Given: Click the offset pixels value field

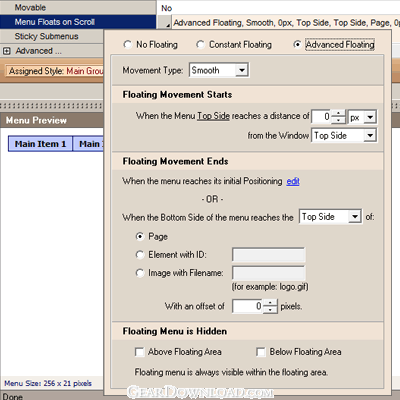Looking at the screenshot, I should [248, 306].
